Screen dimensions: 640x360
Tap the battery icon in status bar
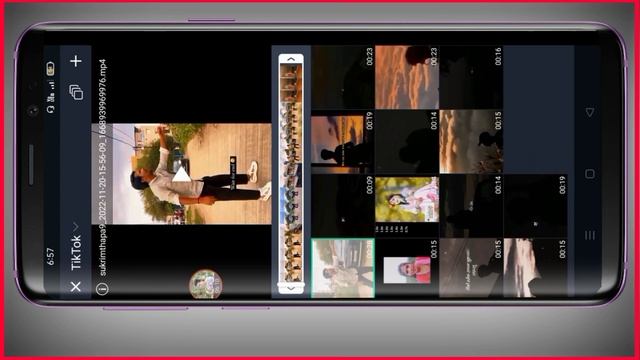point(50,69)
